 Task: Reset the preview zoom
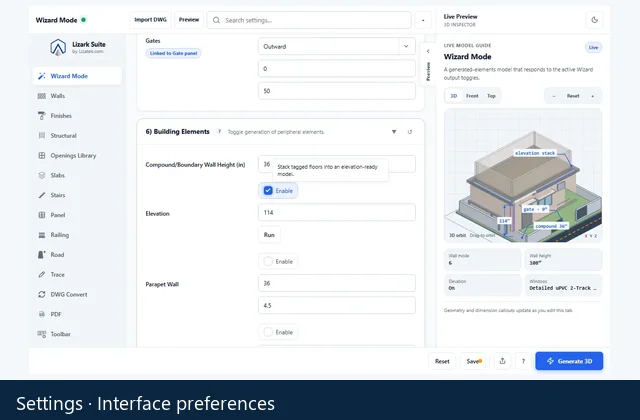tap(573, 96)
